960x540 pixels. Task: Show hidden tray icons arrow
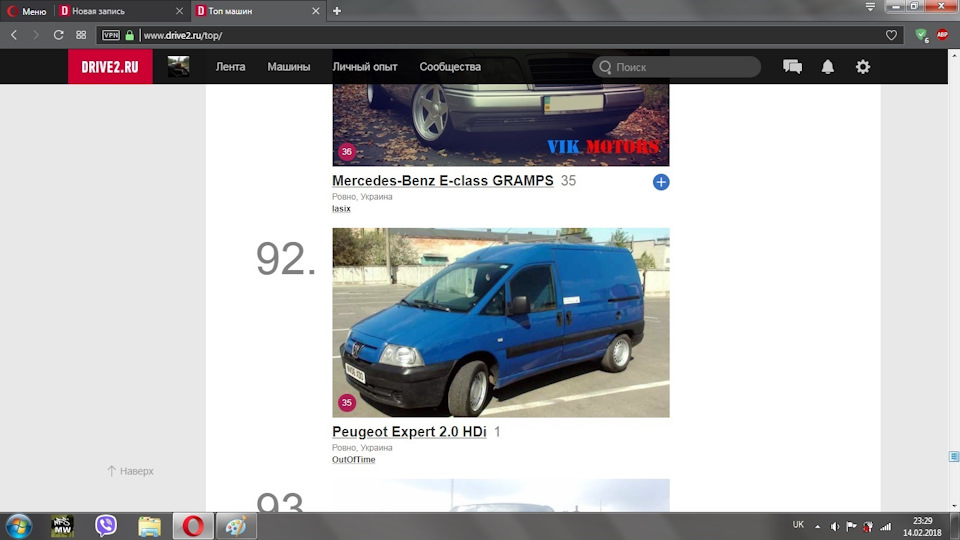pos(817,527)
